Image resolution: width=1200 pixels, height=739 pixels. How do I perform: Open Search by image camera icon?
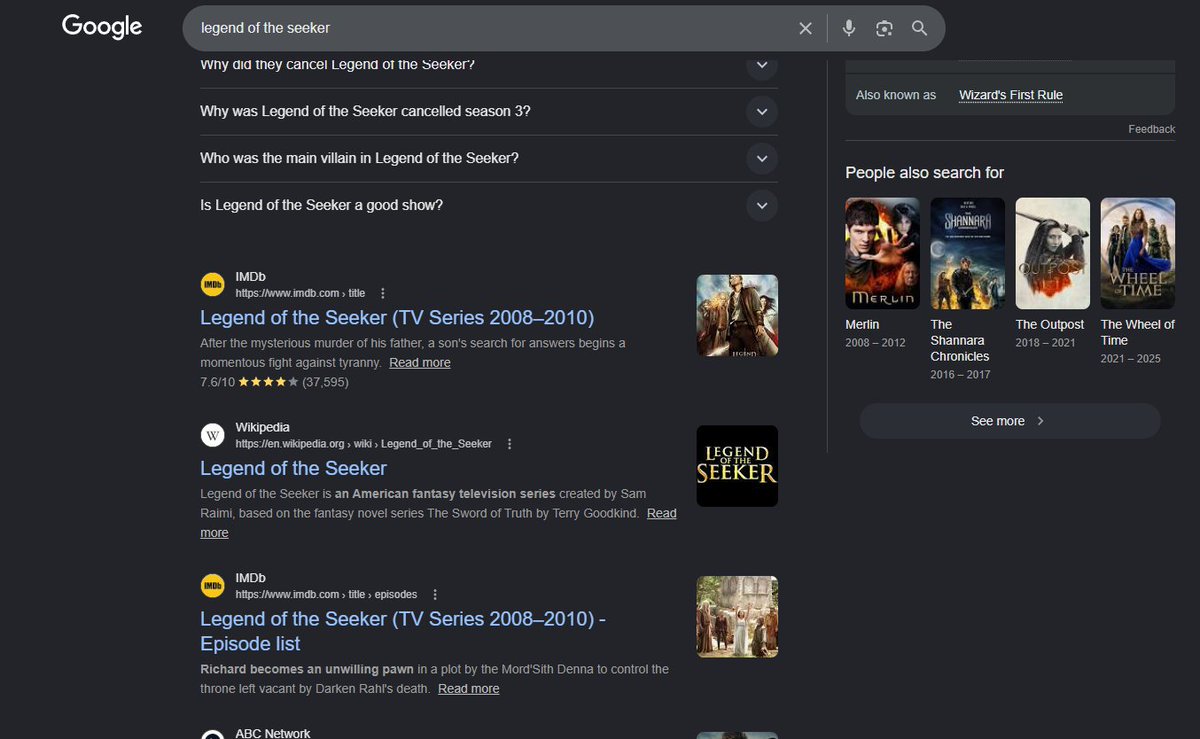click(x=884, y=28)
